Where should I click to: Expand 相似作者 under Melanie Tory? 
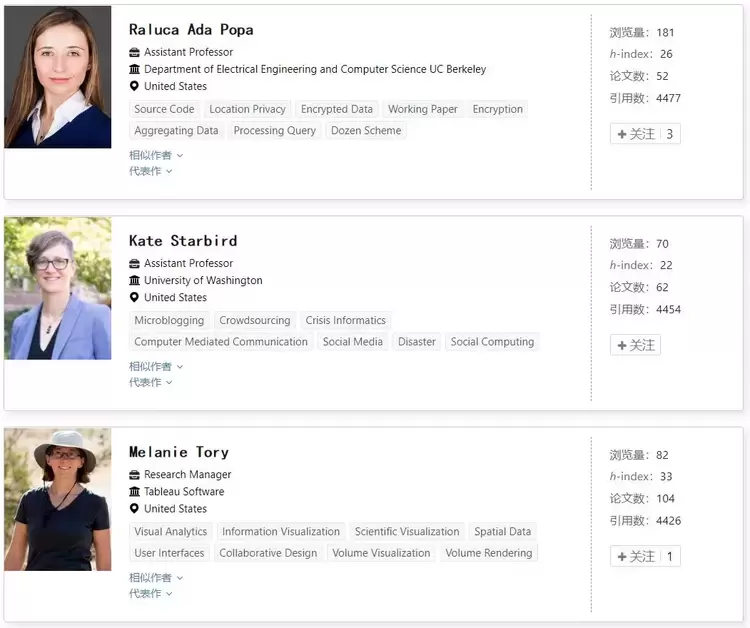156,577
